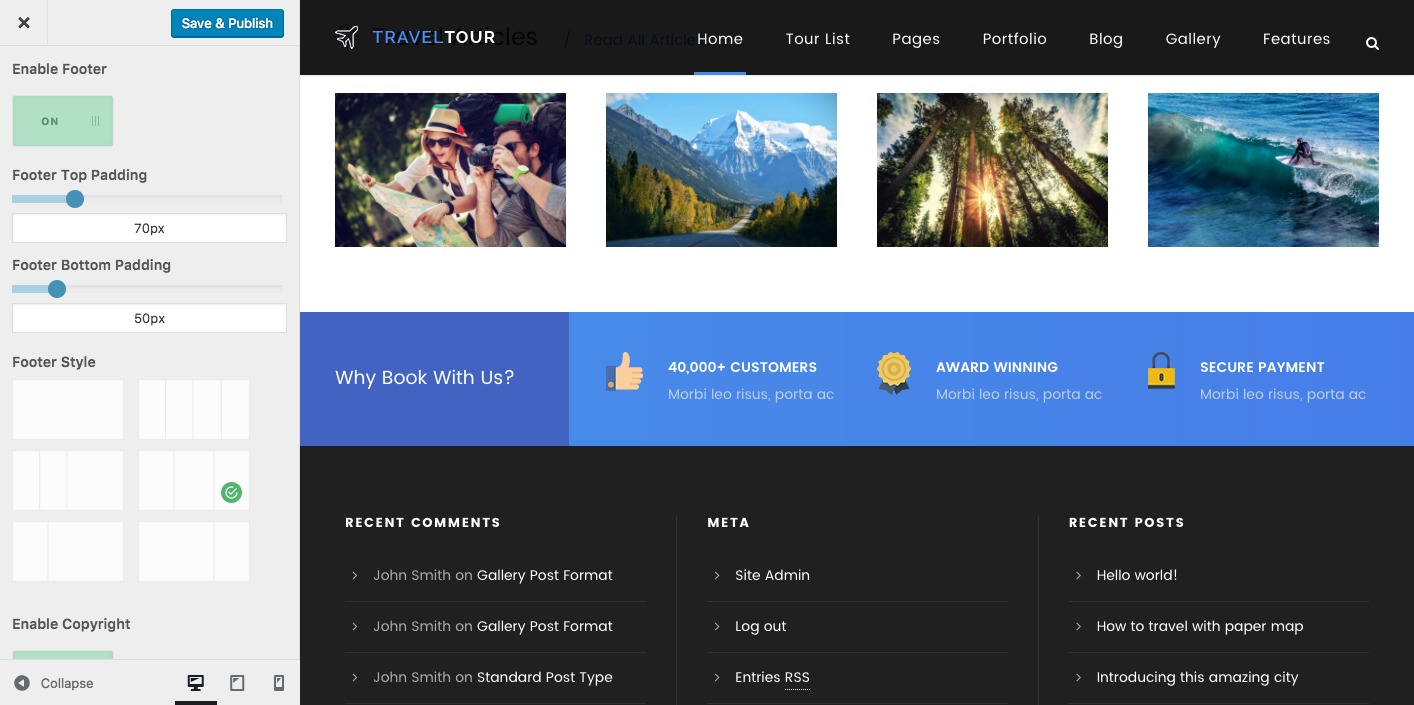Select the single-column footer style

pyautogui.click(x=68, y=409)
